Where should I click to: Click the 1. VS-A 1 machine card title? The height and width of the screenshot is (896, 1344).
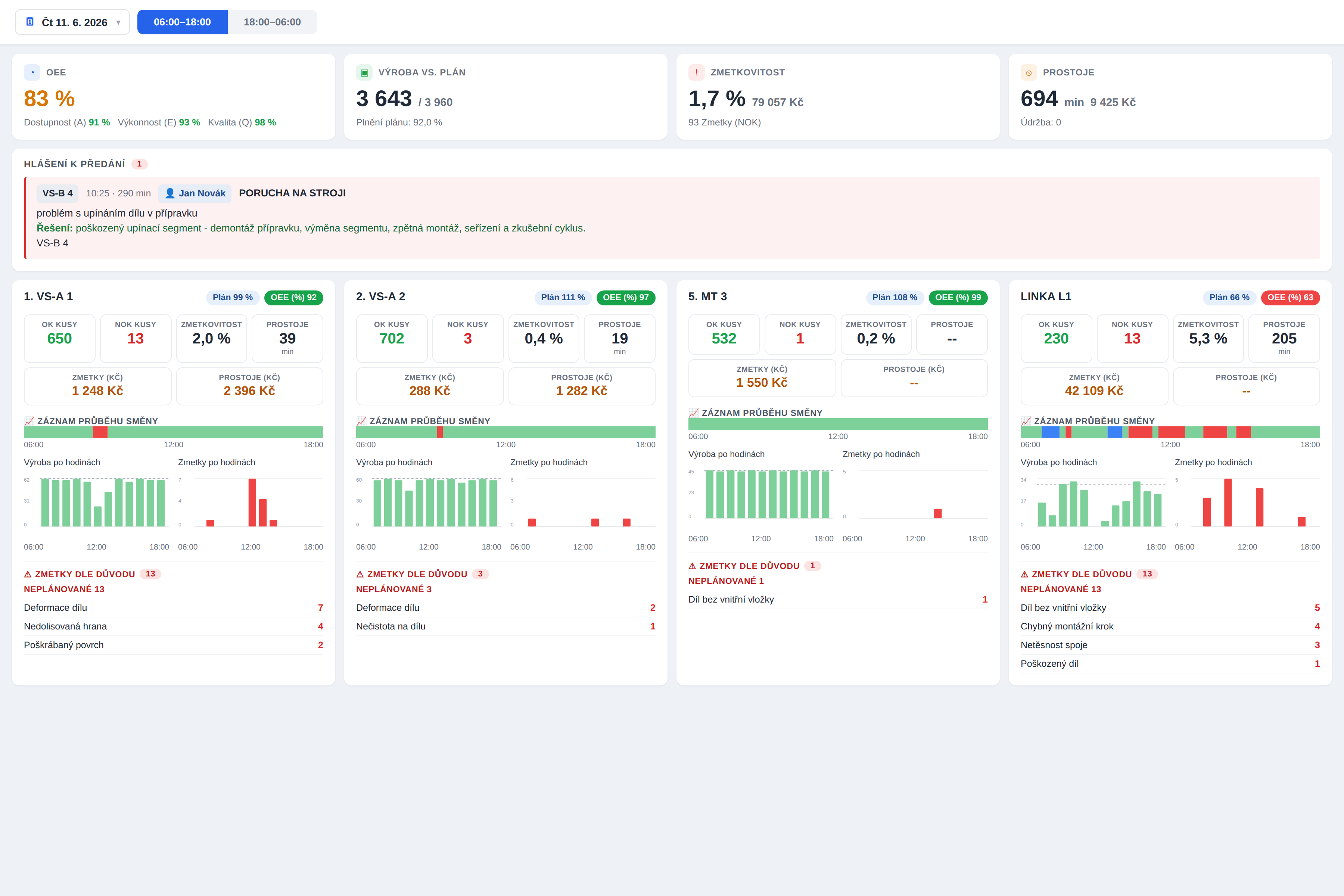[49, 296]
